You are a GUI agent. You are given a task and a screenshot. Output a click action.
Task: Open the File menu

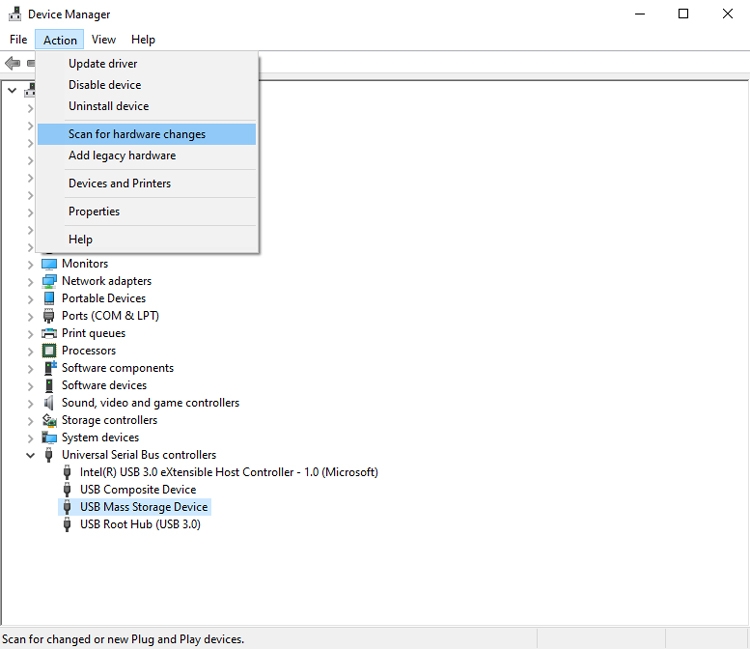tap(18, 40)
